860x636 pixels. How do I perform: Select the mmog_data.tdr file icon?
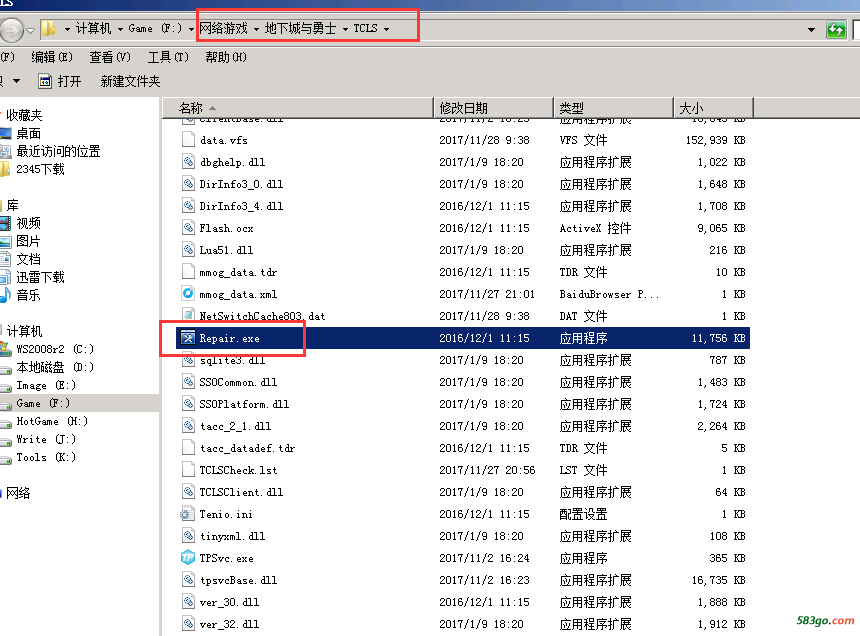pyautogui.click(x=188, y=271)
